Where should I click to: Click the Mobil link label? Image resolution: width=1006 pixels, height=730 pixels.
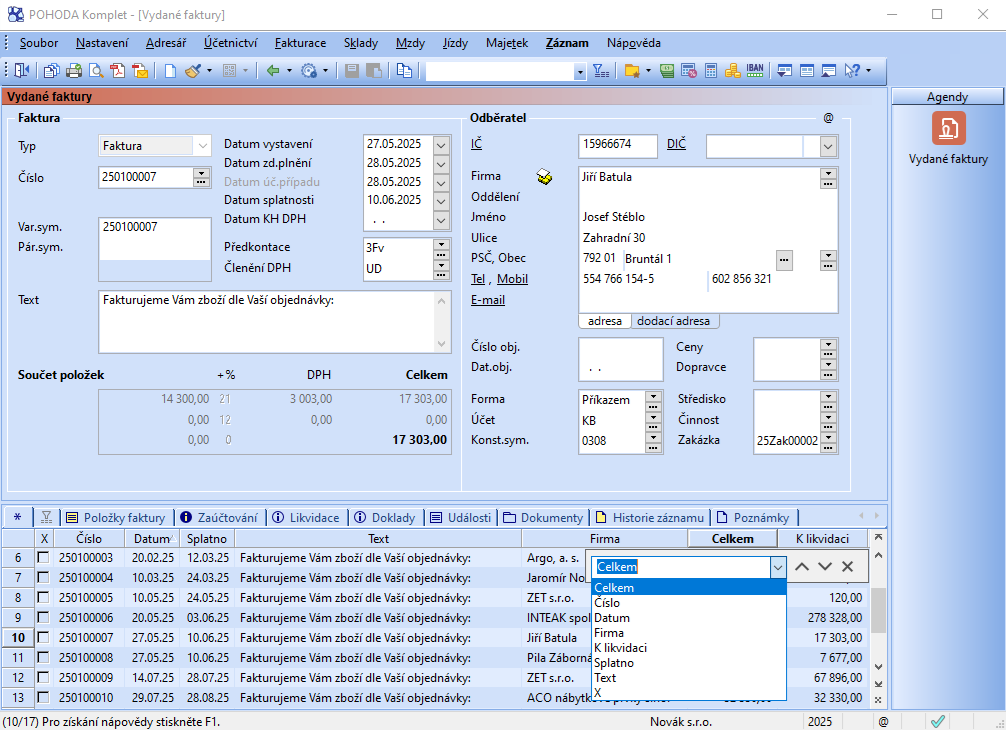(512, 278)
